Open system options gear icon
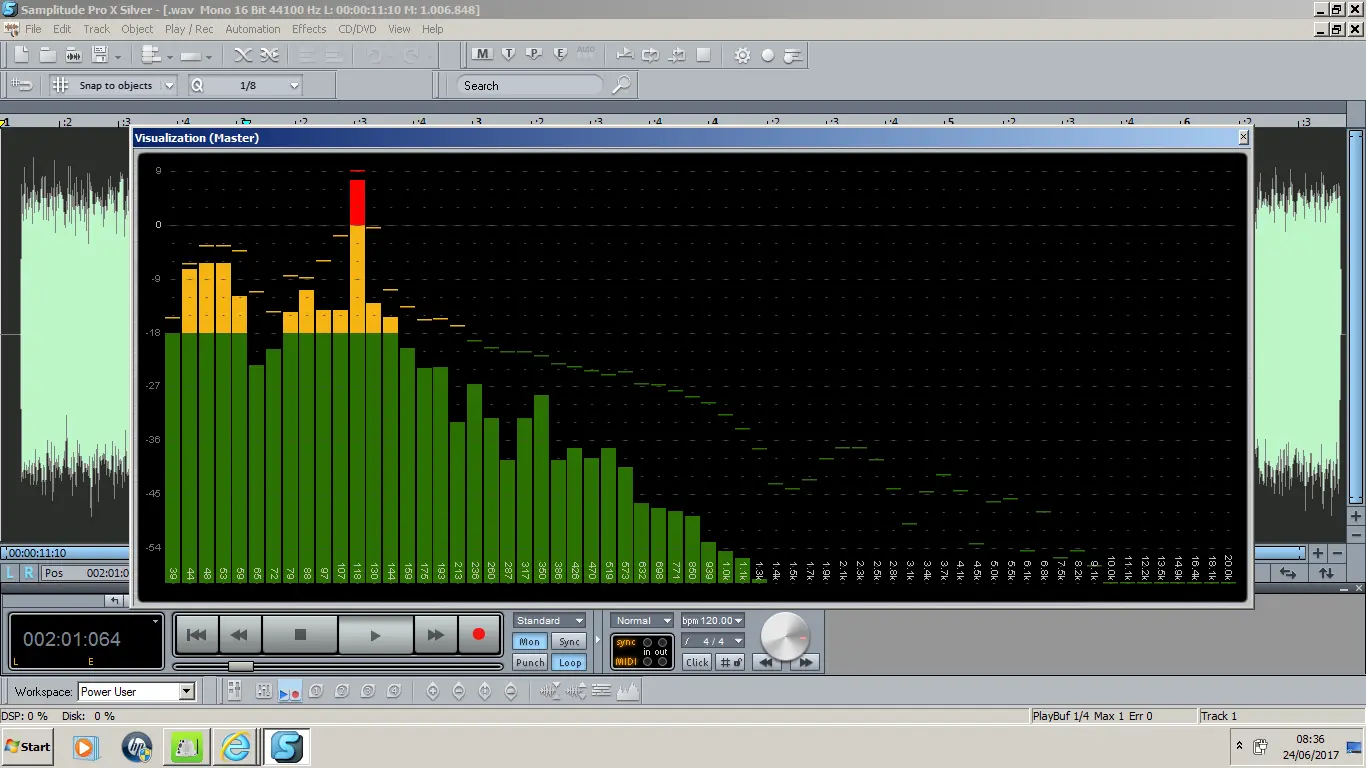1366x768 pixels. point(742,55)
